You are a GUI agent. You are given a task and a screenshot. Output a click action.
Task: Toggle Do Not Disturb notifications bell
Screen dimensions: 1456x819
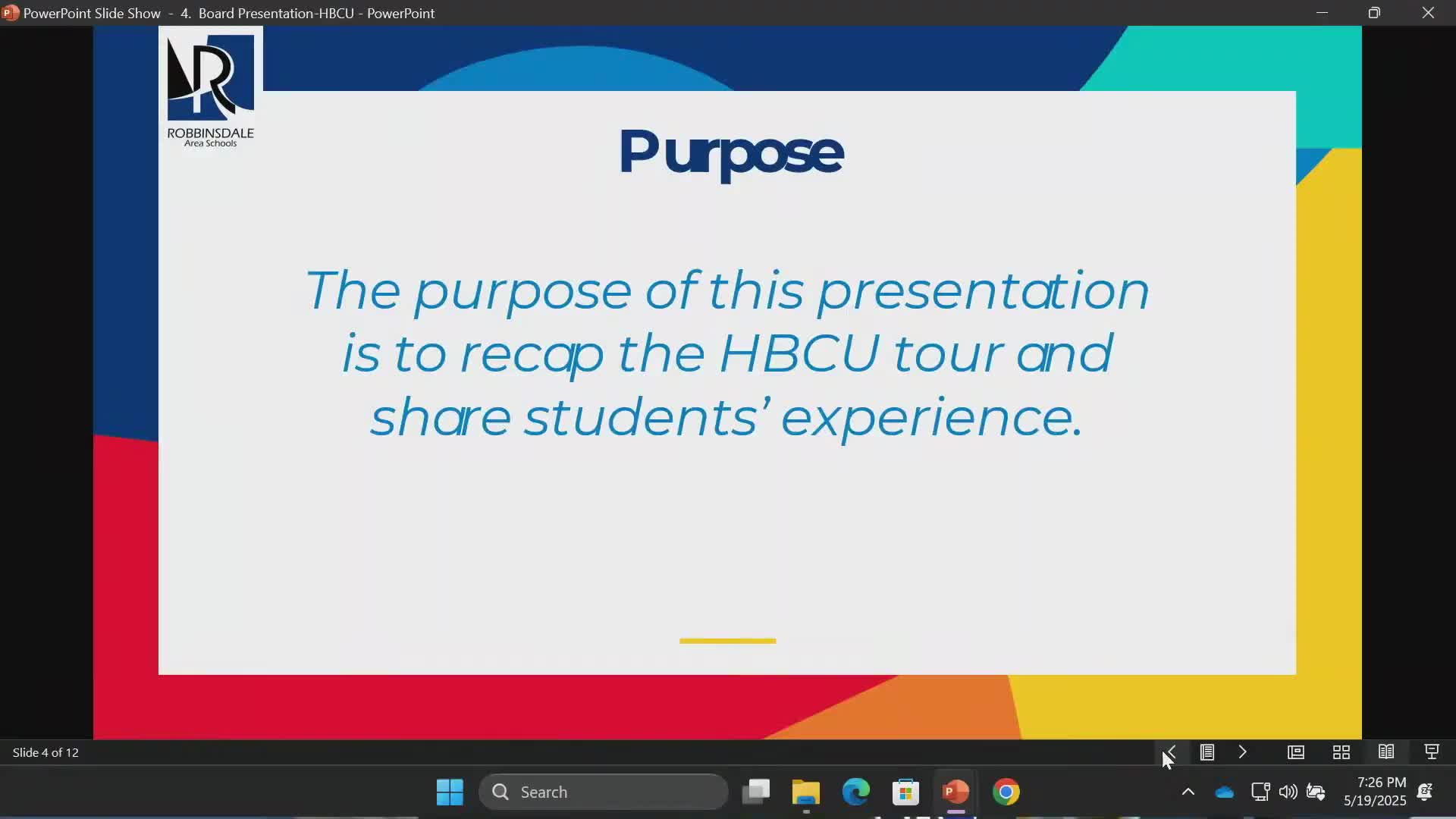tap(1424, 792)
